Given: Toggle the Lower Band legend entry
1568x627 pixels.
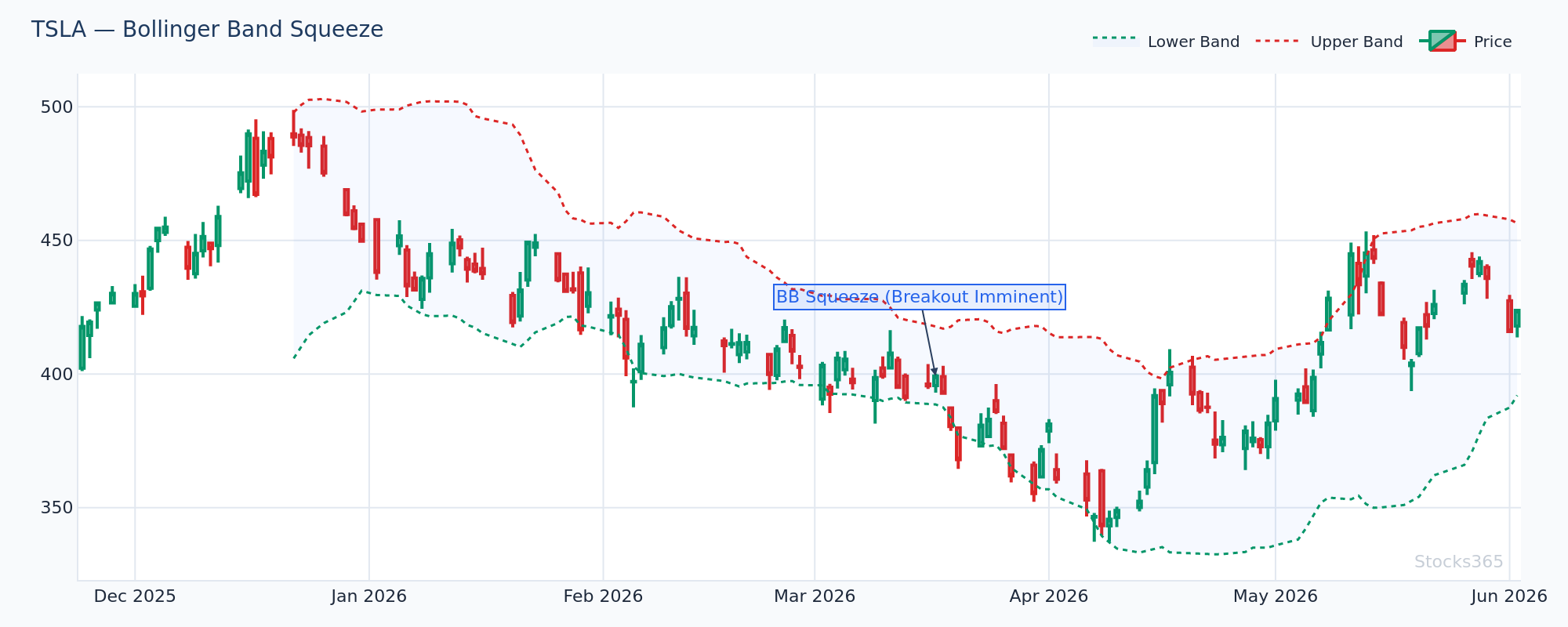Looking at the screenshot, I should (x=1167, y=42).
